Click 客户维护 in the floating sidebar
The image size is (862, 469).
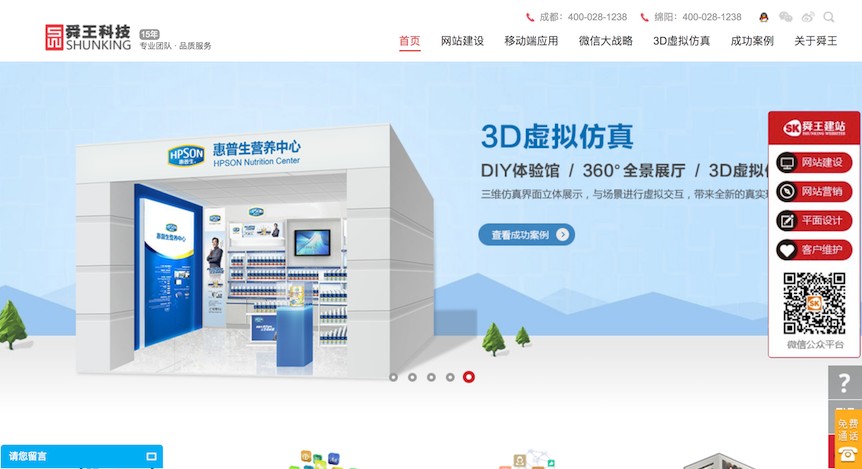814,250
